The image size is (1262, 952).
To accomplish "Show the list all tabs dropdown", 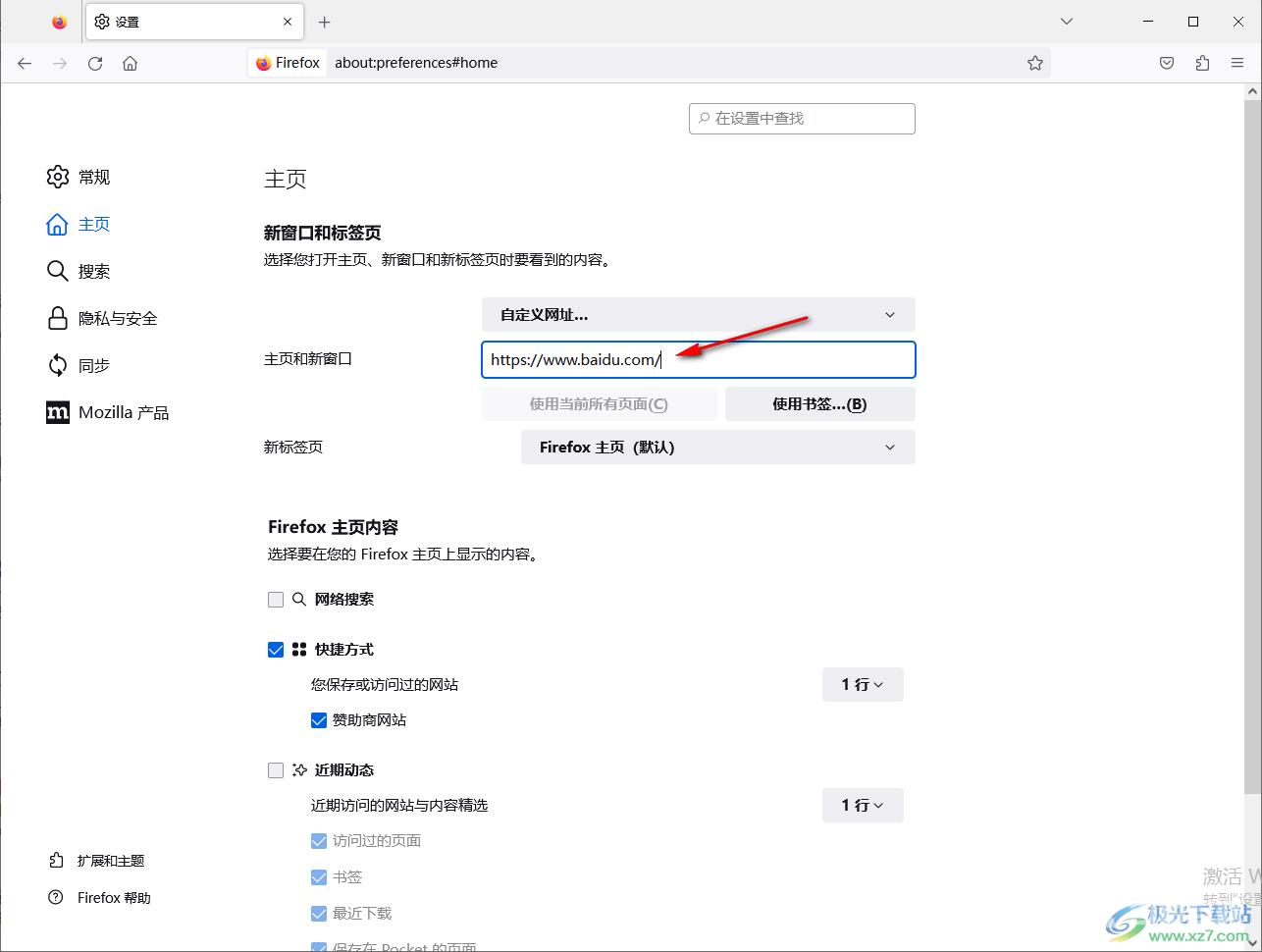I will point(1067,22).
